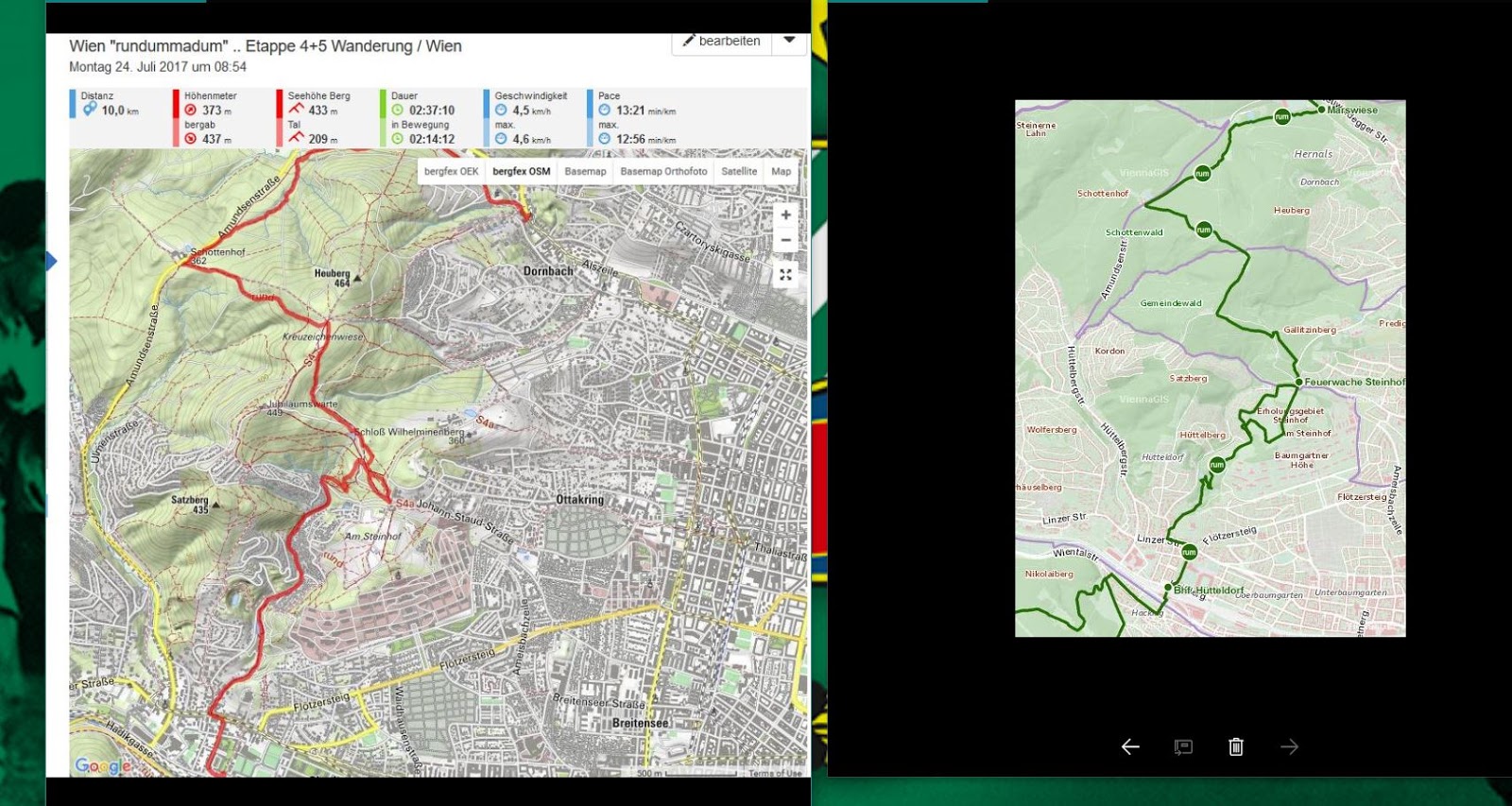Go to next photo with forward arrow
Screen dimensions: 1512x806
[1289, 746]
